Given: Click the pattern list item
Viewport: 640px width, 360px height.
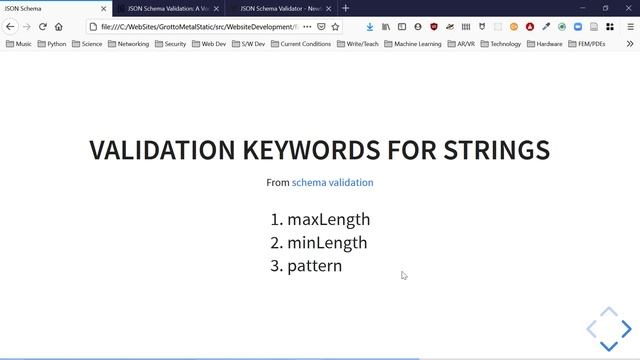Looking at the screenshot, I should point(315,266).
